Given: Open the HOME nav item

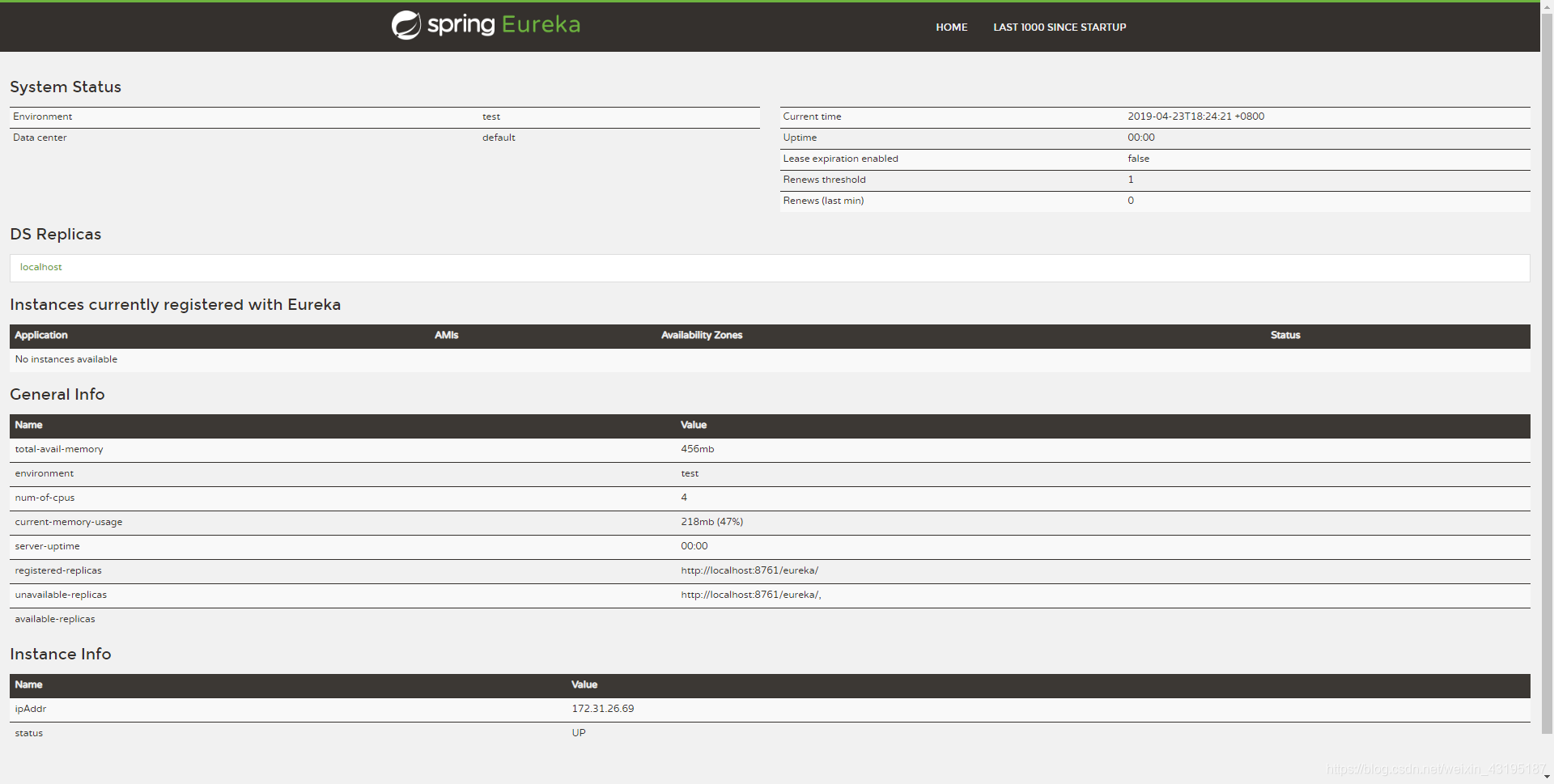Looking at the screenshot, I should coord(951,28).
